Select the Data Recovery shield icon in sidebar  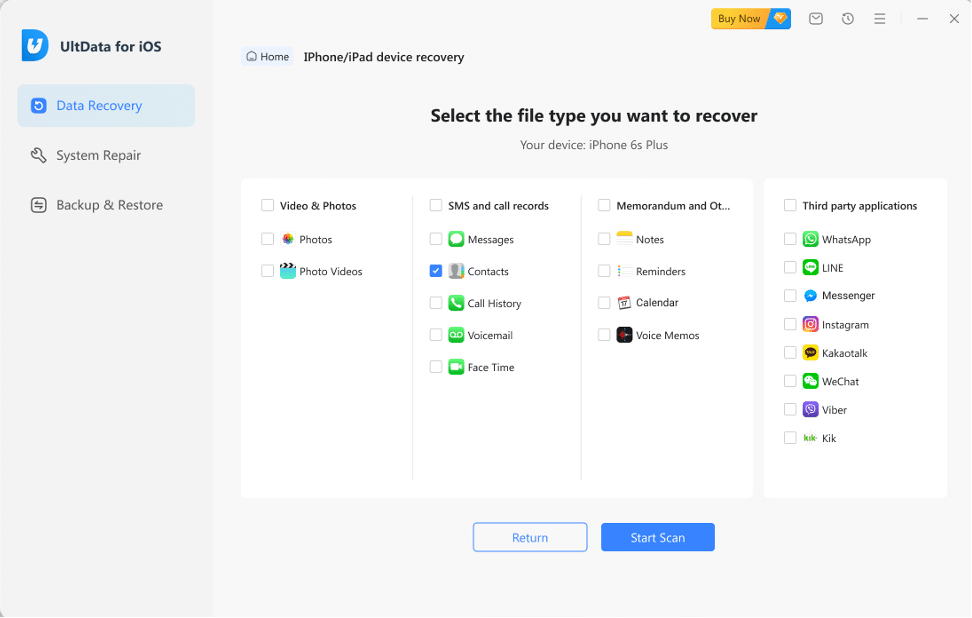pyautogui.click(x=37, y=105)
